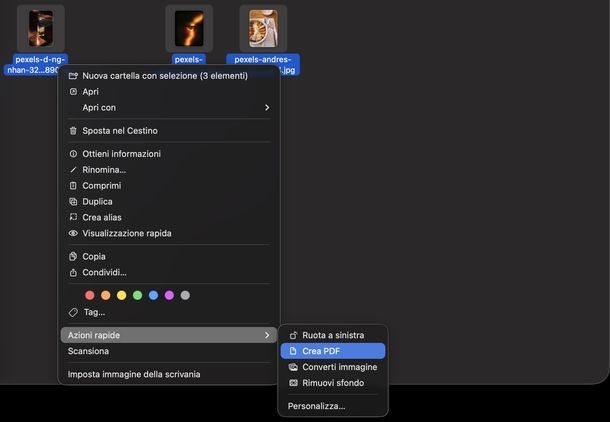This screenshot has height=422, width=610.
Task: Choose Ruota a sinistra quick action
Action: point(333,335)
